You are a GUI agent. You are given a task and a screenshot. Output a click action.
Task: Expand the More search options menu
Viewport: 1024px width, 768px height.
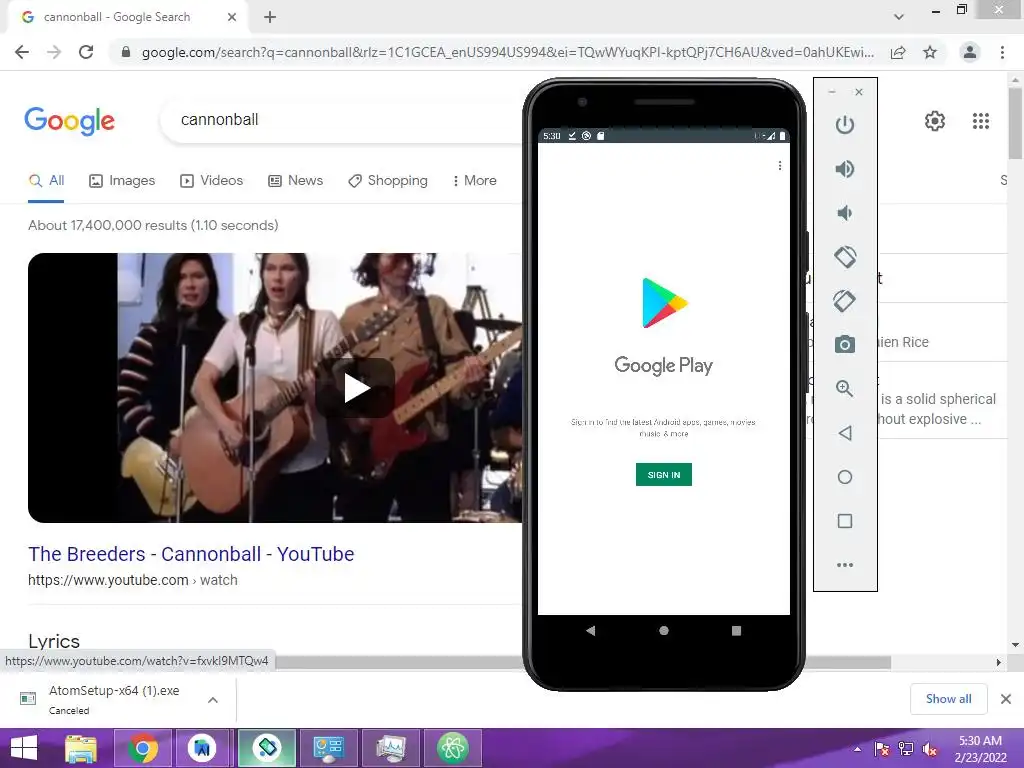(x=474, y=180)
